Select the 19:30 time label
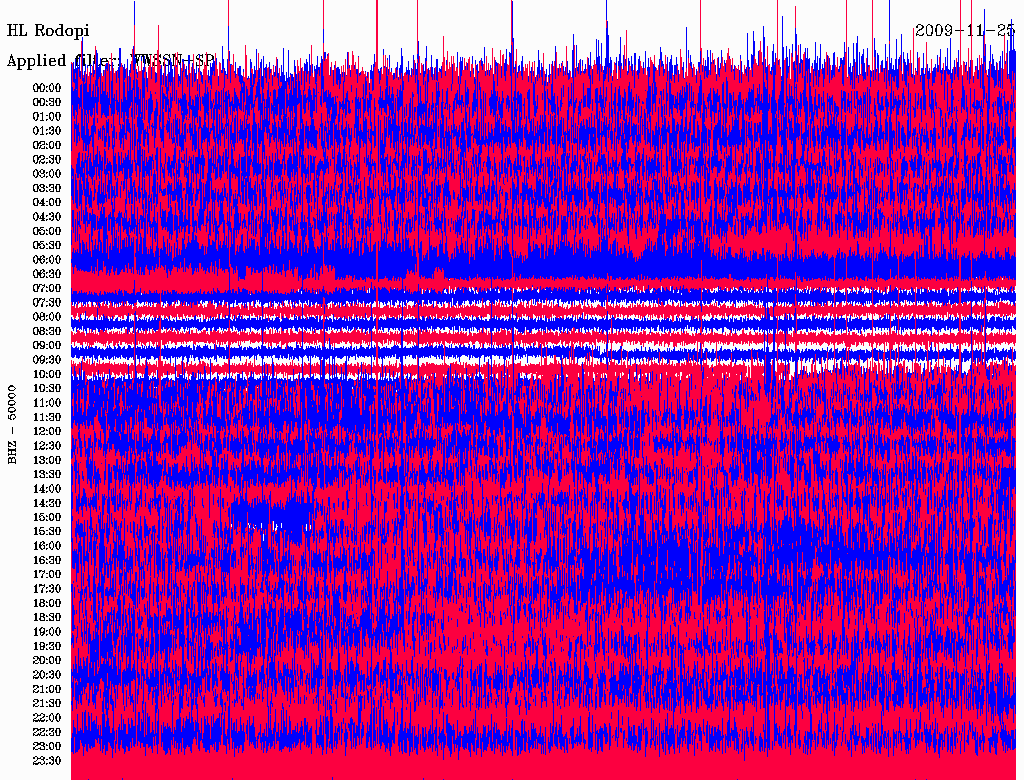Viewport: 1024px width, 780px height. tap(47, 647)
